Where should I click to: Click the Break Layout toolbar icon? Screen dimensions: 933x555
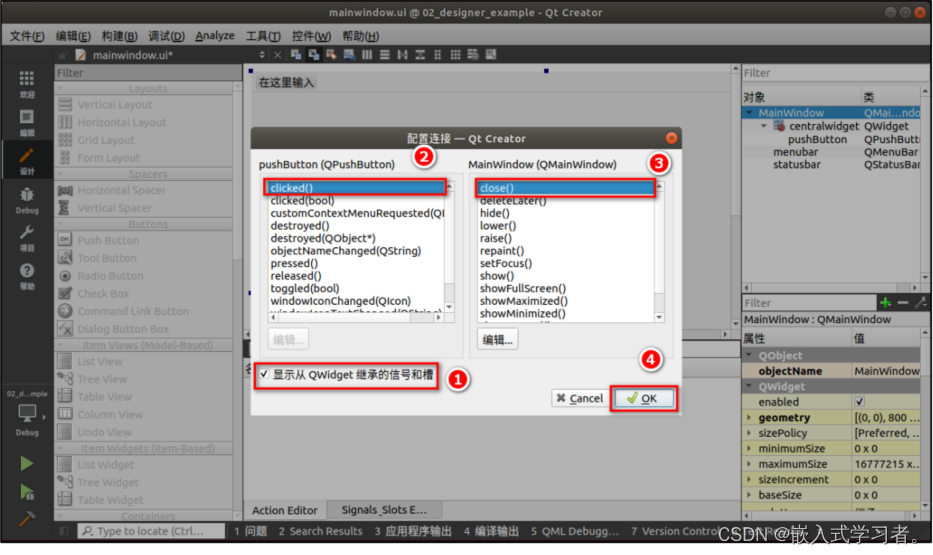[473, 55]
